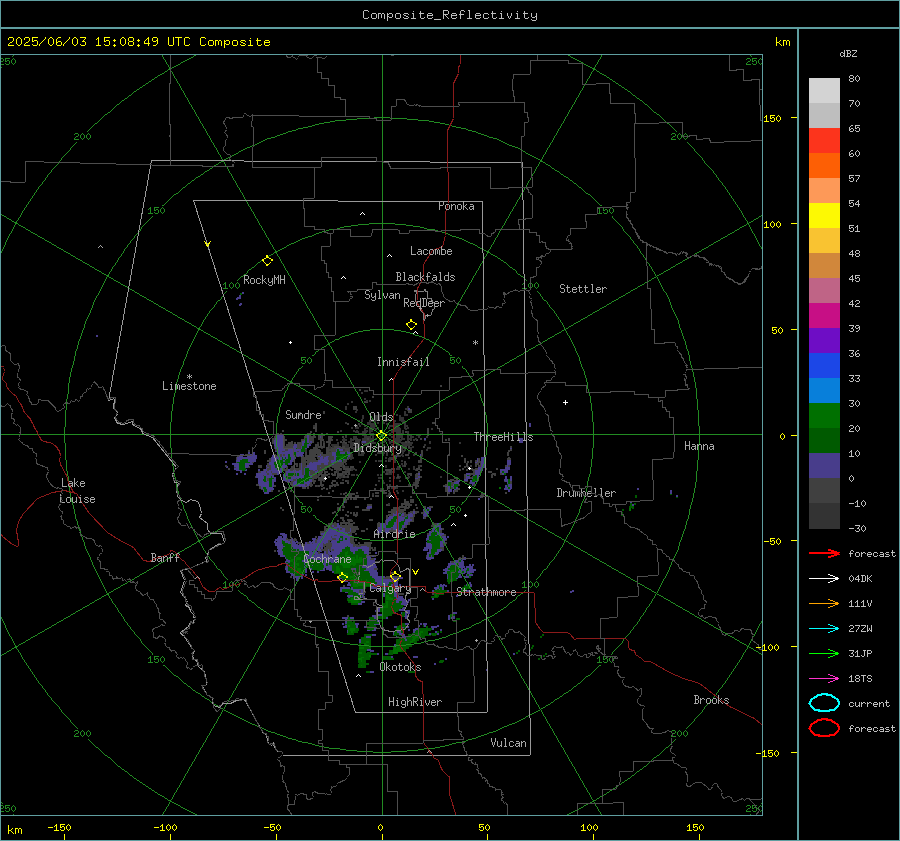The image size is (900, 841).
Task: Click the Lake Louise label
Action: (77, 491)
